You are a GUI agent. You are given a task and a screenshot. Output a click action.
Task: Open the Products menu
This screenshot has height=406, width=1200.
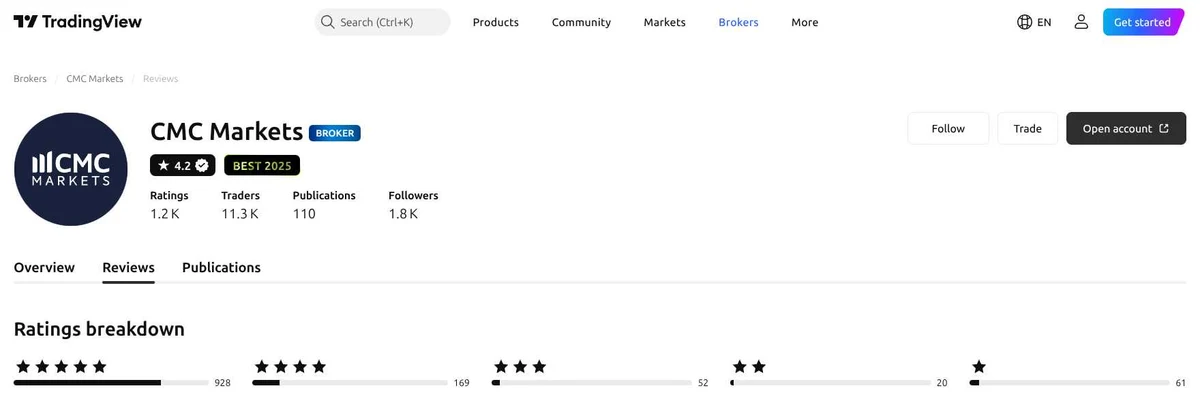pos(496,22)
